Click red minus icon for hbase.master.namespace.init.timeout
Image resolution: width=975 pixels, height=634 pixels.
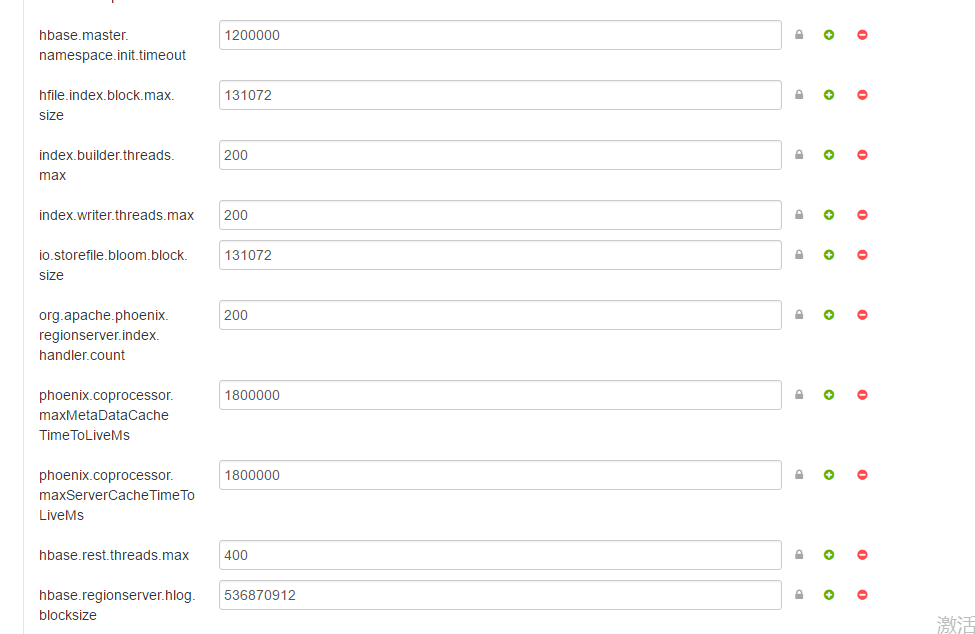pos(862,35)
